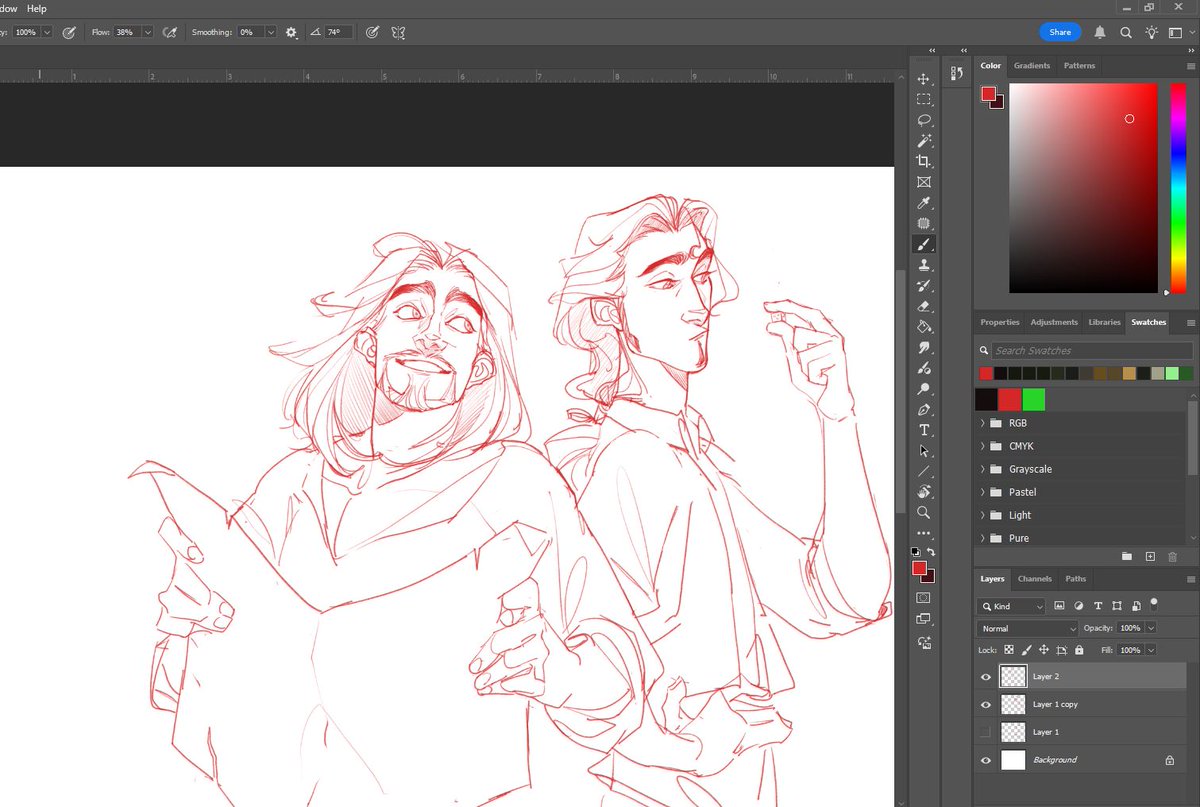This screenshot has height=807, width=1200.
Task: Select the Rotate View hand tool
Action: click(x=924, y=492)
